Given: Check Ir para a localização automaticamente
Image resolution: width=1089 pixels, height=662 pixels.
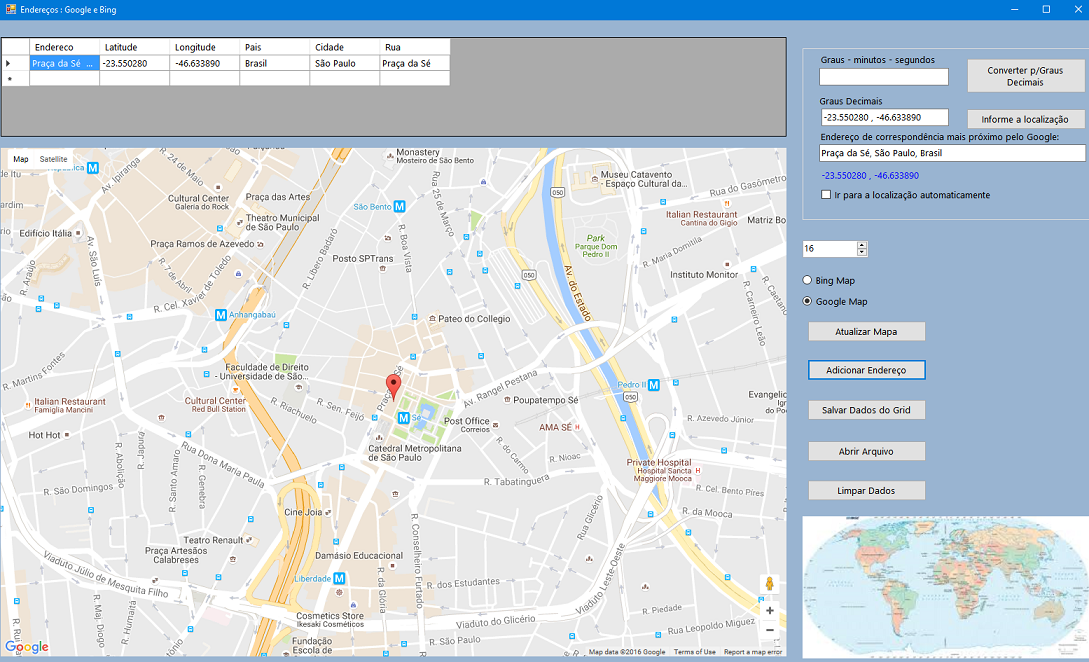Looking at the screenshot, I should pyautogui.click(x=826, y=195).
